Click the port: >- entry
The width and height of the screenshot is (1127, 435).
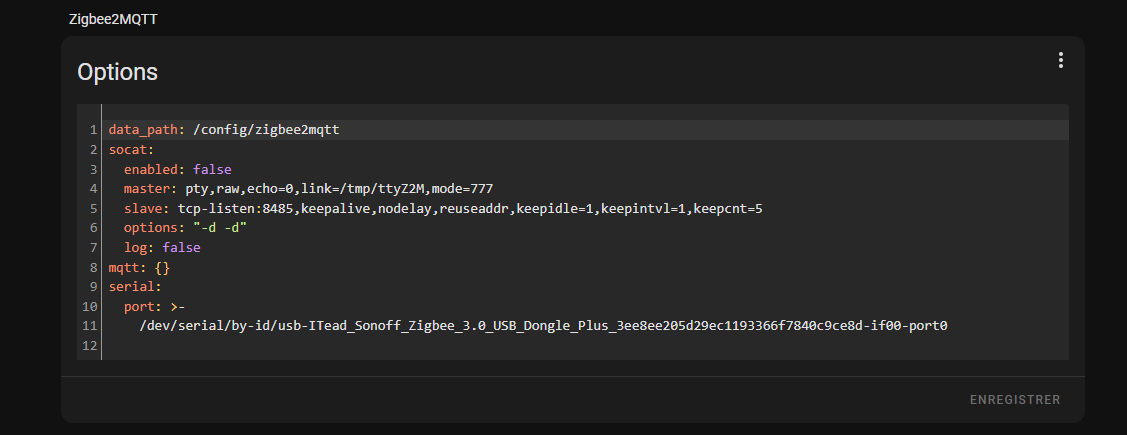pos(155,306)
